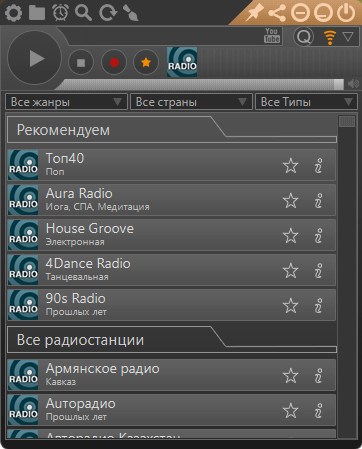Favorite House Groove using its star
362x449 pixels.
[x=291, y=235]
